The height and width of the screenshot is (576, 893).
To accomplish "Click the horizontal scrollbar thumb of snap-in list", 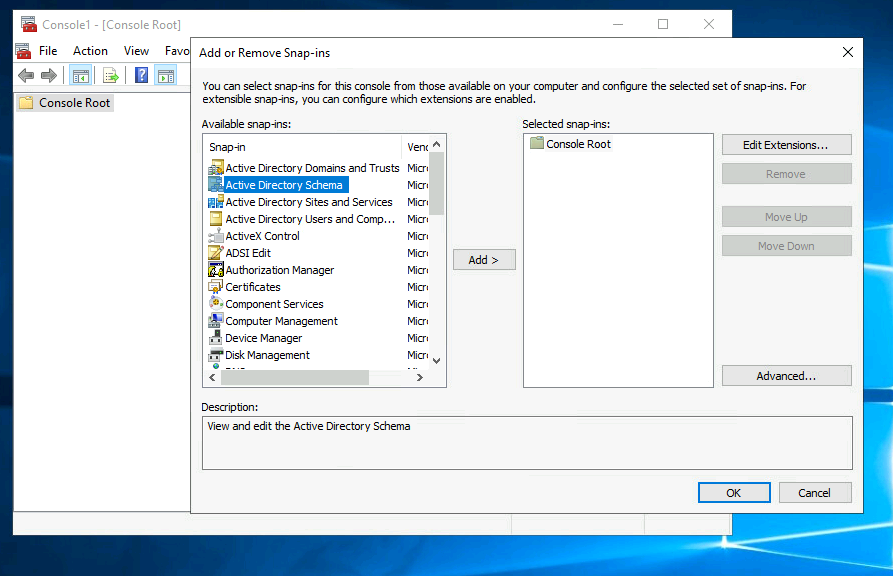I will 294,377.
